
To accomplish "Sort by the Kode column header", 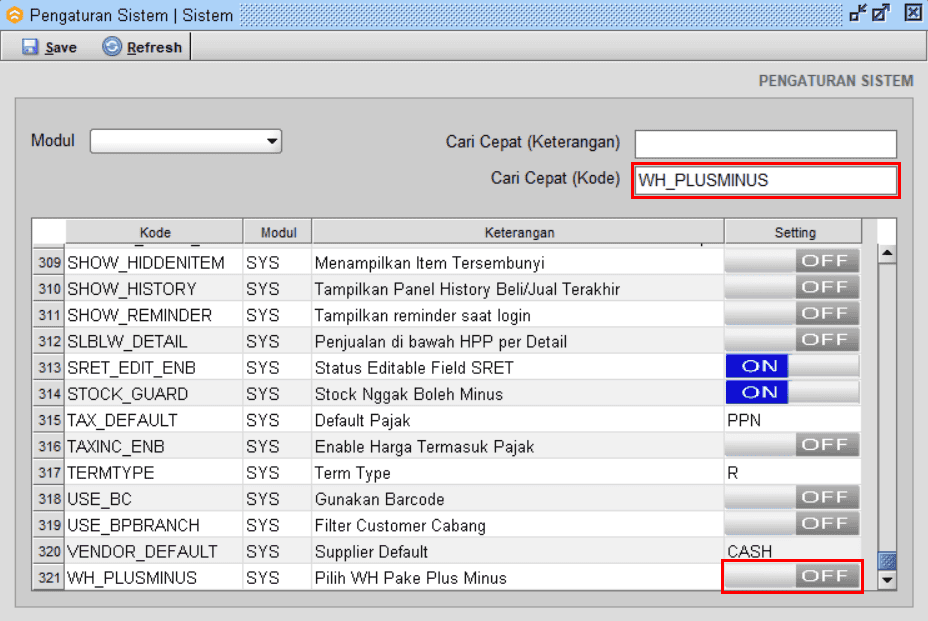I will (x=154, y=232).
